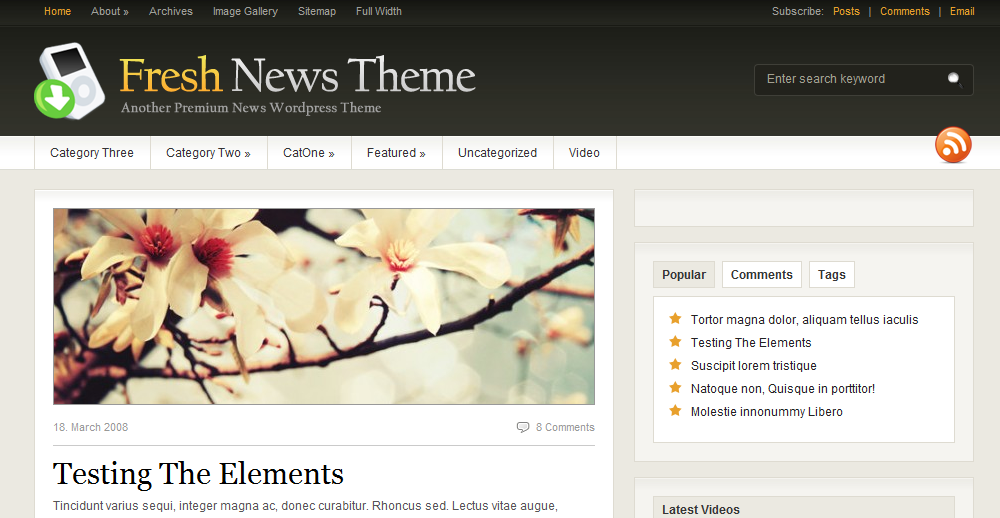Viewport: 1000px width, 518px height.
Task: Expand the About menu in top bar
Action: pos(109,12)
